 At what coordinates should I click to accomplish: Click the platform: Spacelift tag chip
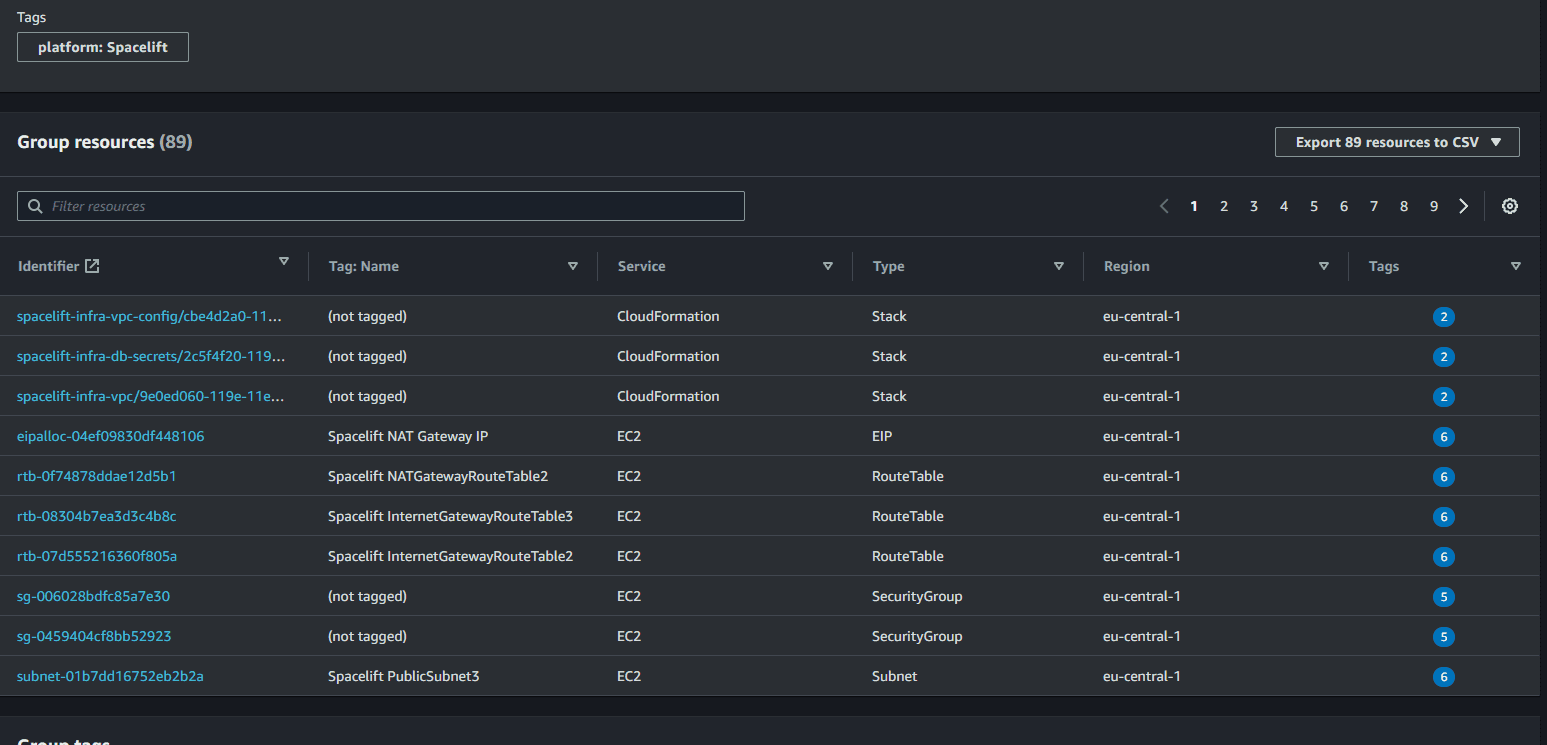point(103,47)
